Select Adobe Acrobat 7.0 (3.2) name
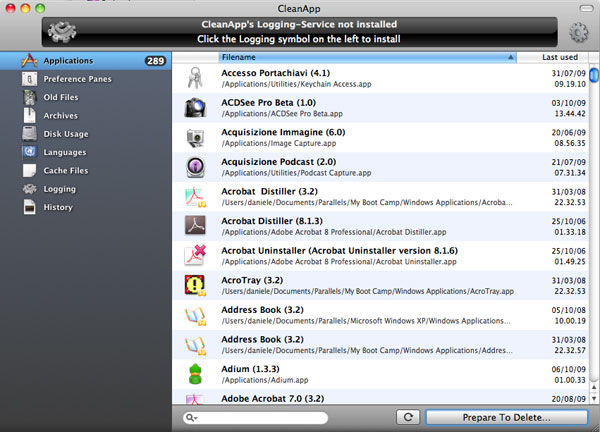 272,399
